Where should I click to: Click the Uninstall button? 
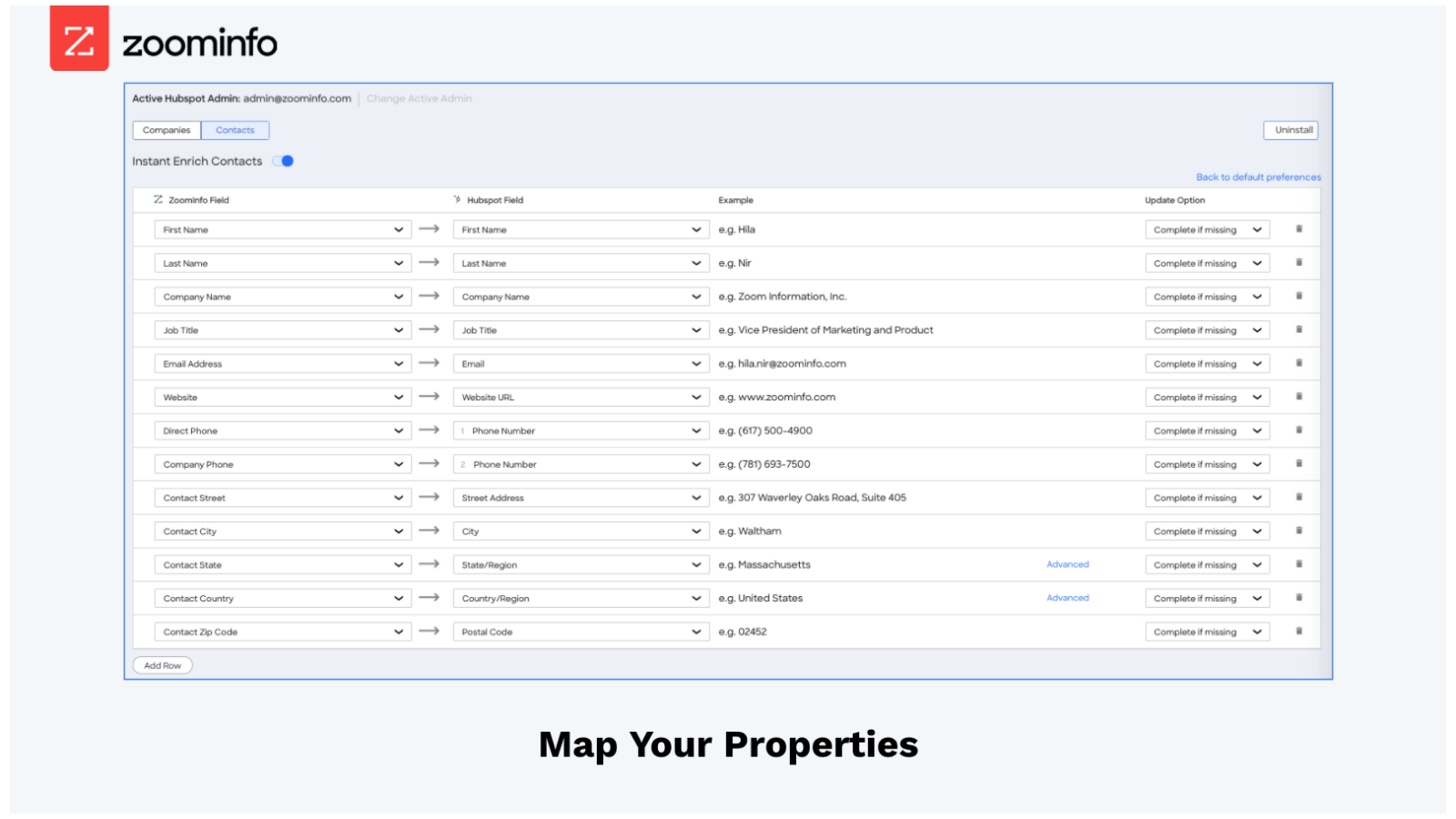1290,129
